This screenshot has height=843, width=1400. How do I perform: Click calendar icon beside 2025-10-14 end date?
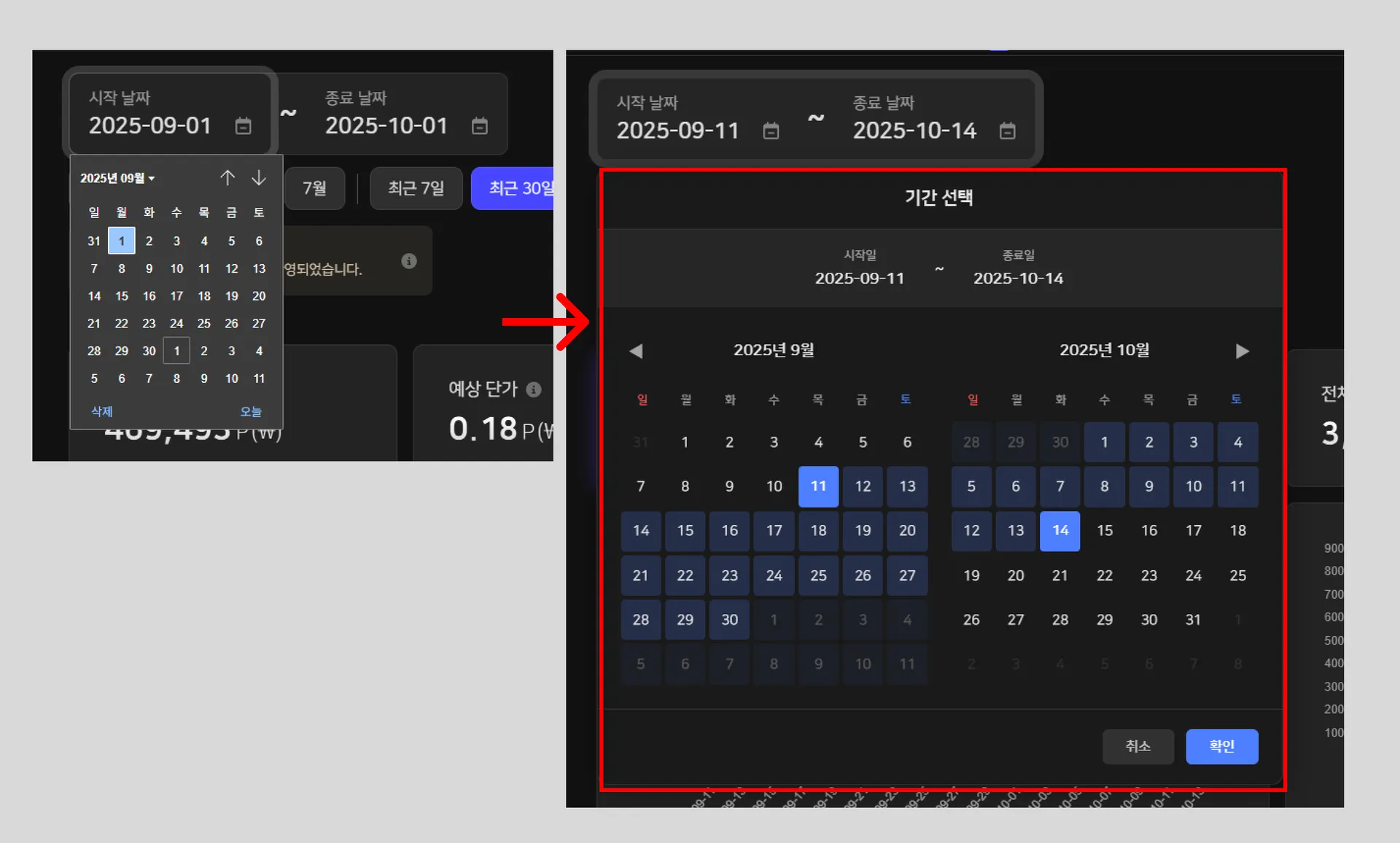1007,131
